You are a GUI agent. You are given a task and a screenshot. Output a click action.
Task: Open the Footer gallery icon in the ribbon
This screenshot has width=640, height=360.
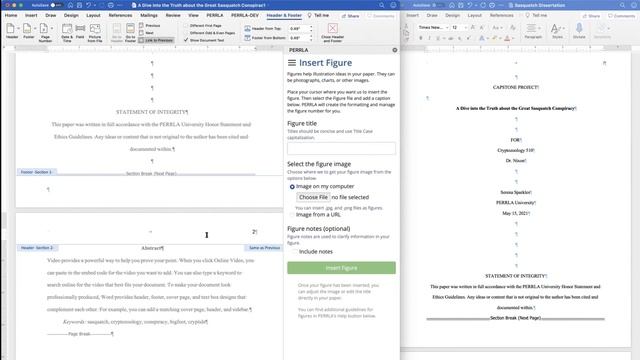(x=27, y=29)
